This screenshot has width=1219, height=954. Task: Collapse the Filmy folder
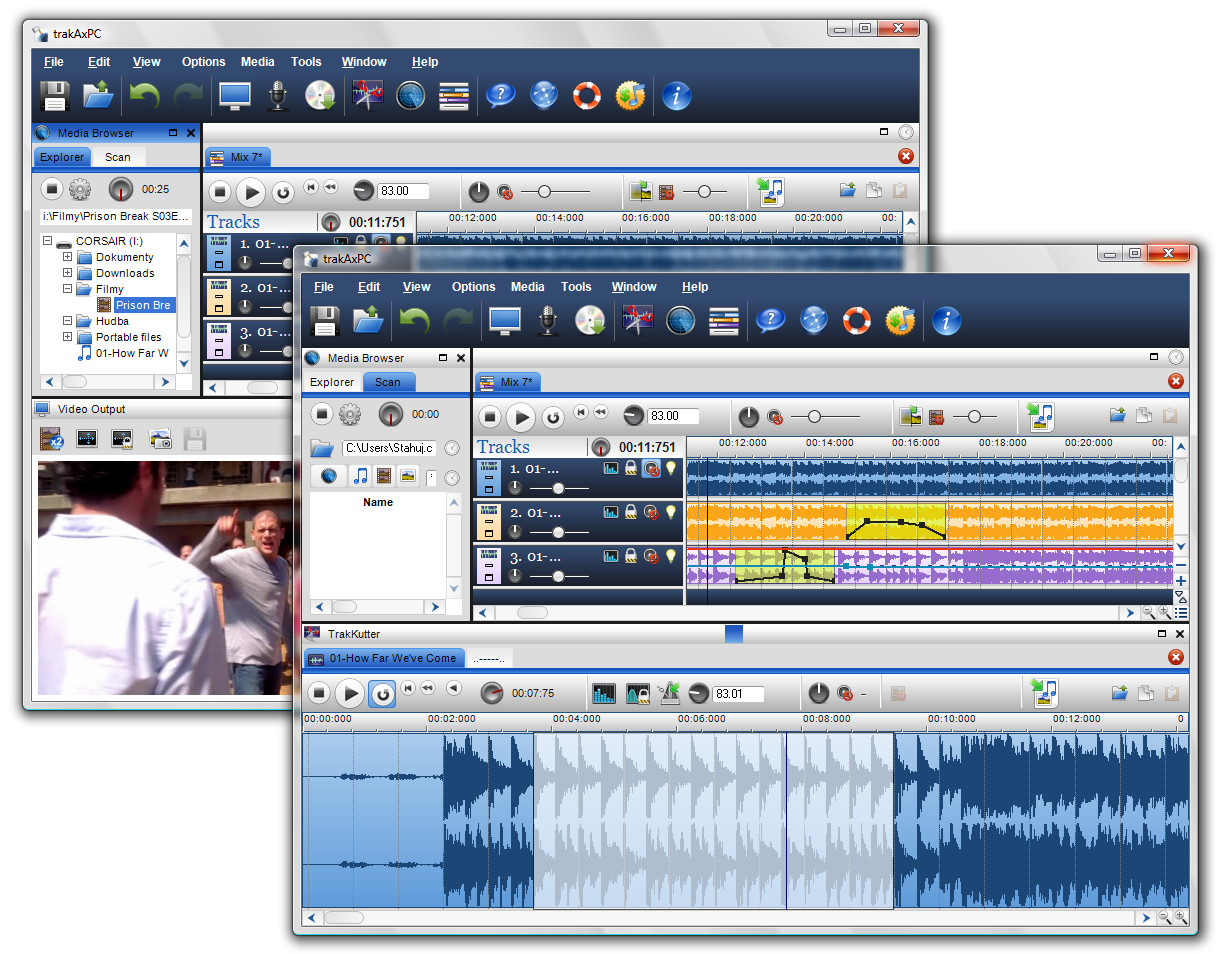click(67, 289)
